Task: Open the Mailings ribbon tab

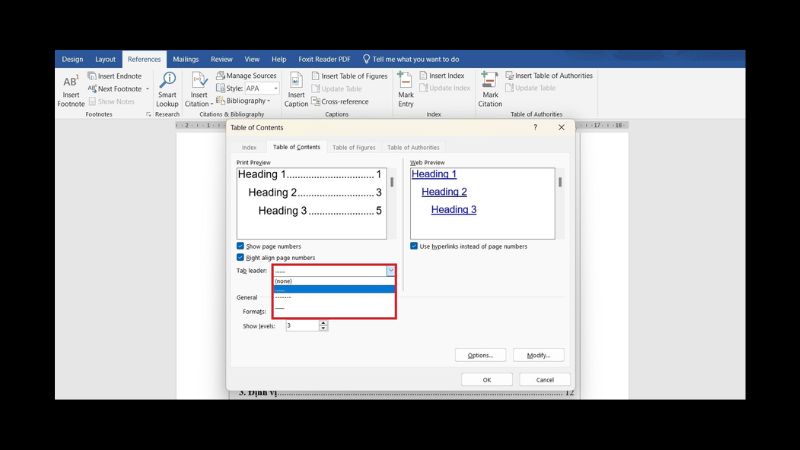Action: pos(185,59)
